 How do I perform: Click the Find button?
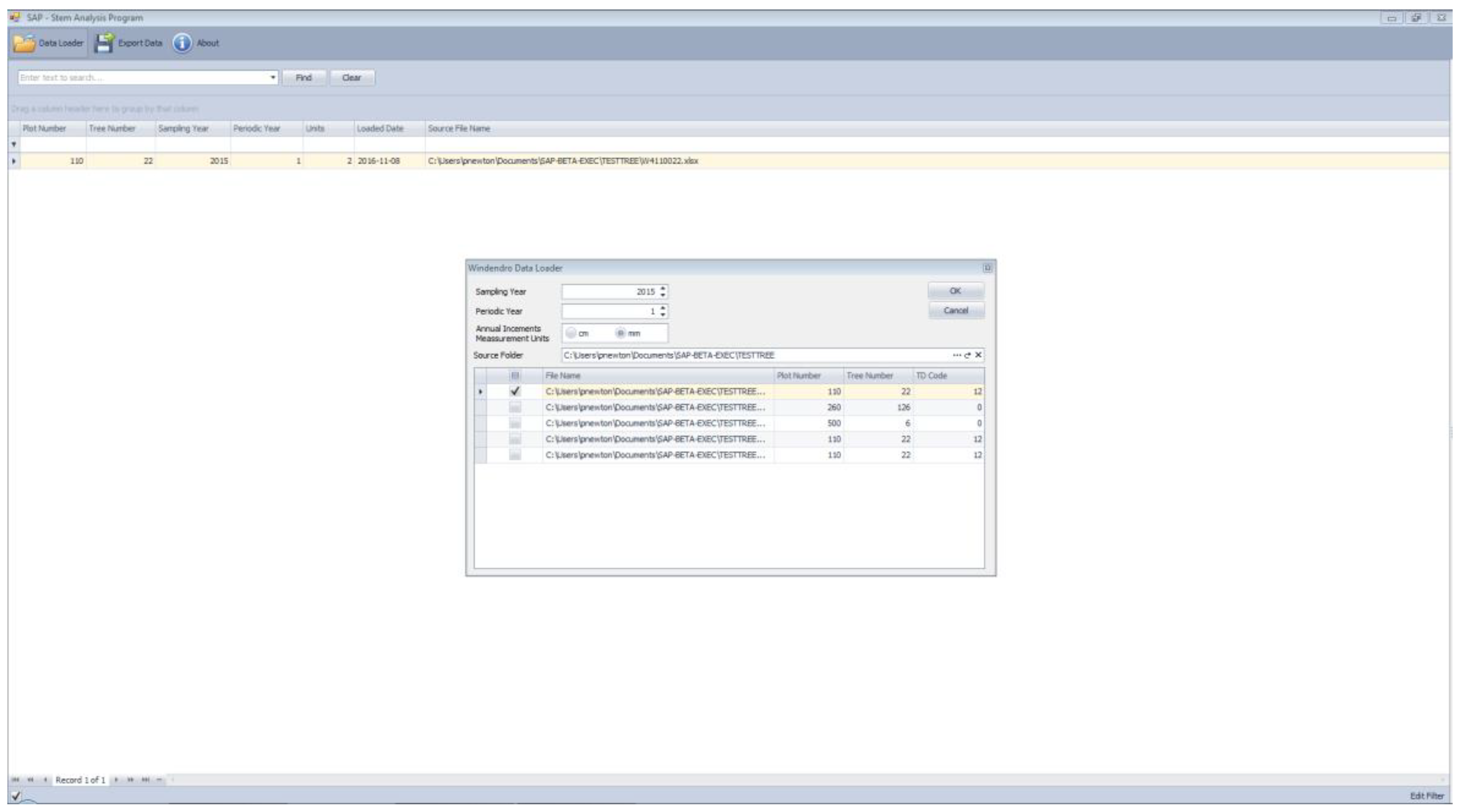click(304, 78)
